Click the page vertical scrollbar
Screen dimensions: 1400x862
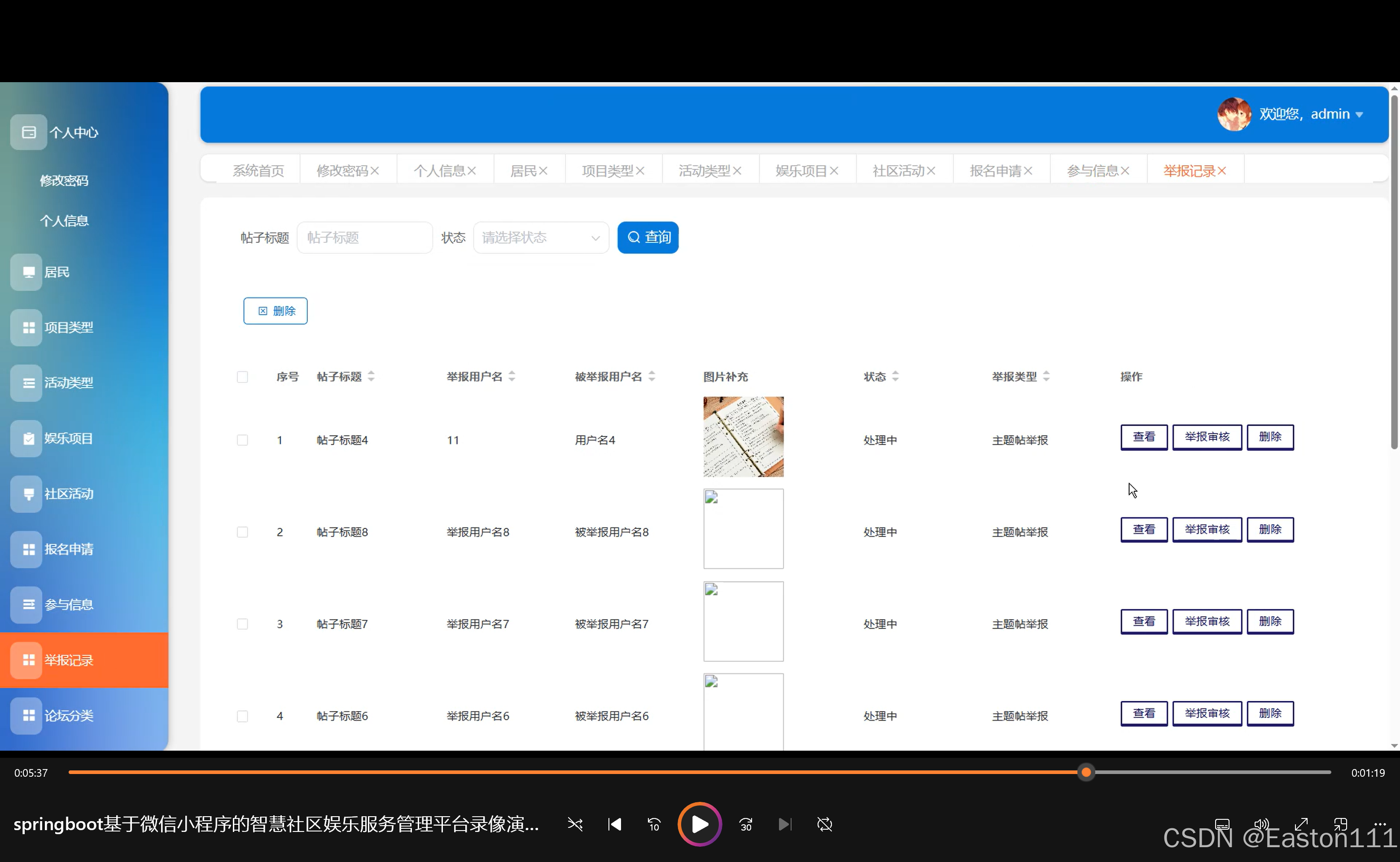[x=1394, y=272]
